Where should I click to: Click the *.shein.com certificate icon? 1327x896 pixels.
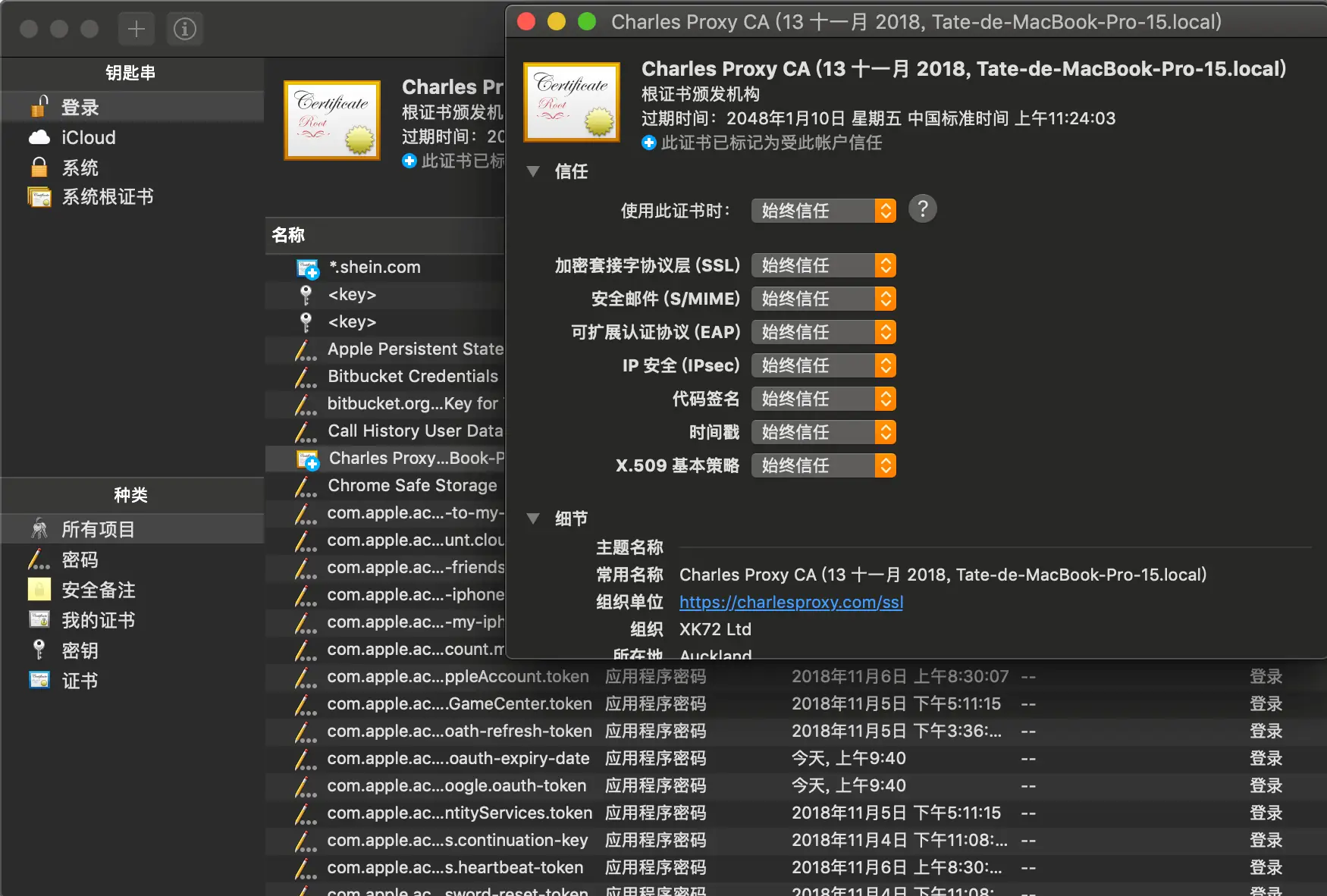(x=307, y=268)
